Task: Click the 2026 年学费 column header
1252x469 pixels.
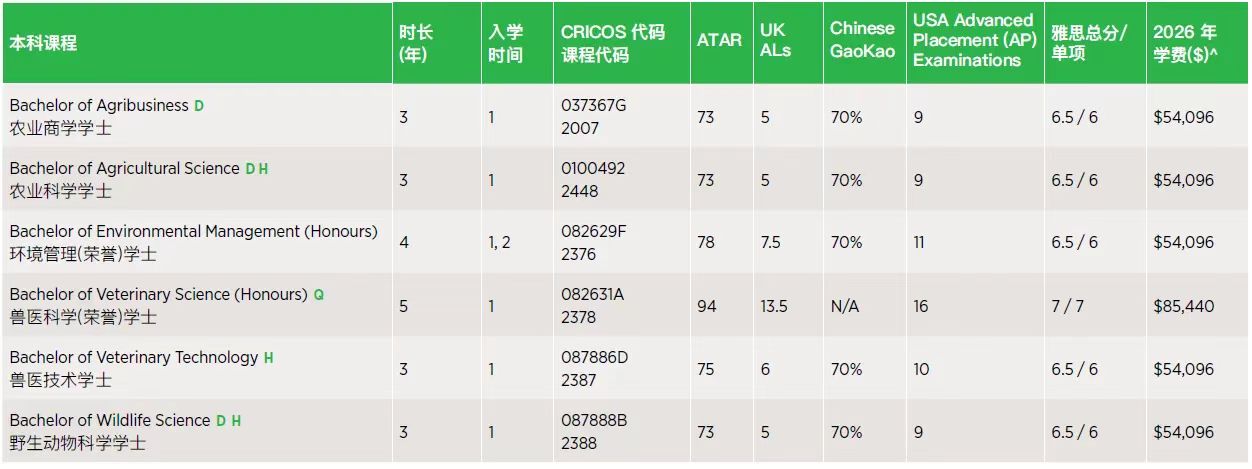Action: pyautogui.click(x=1185, y=43)
